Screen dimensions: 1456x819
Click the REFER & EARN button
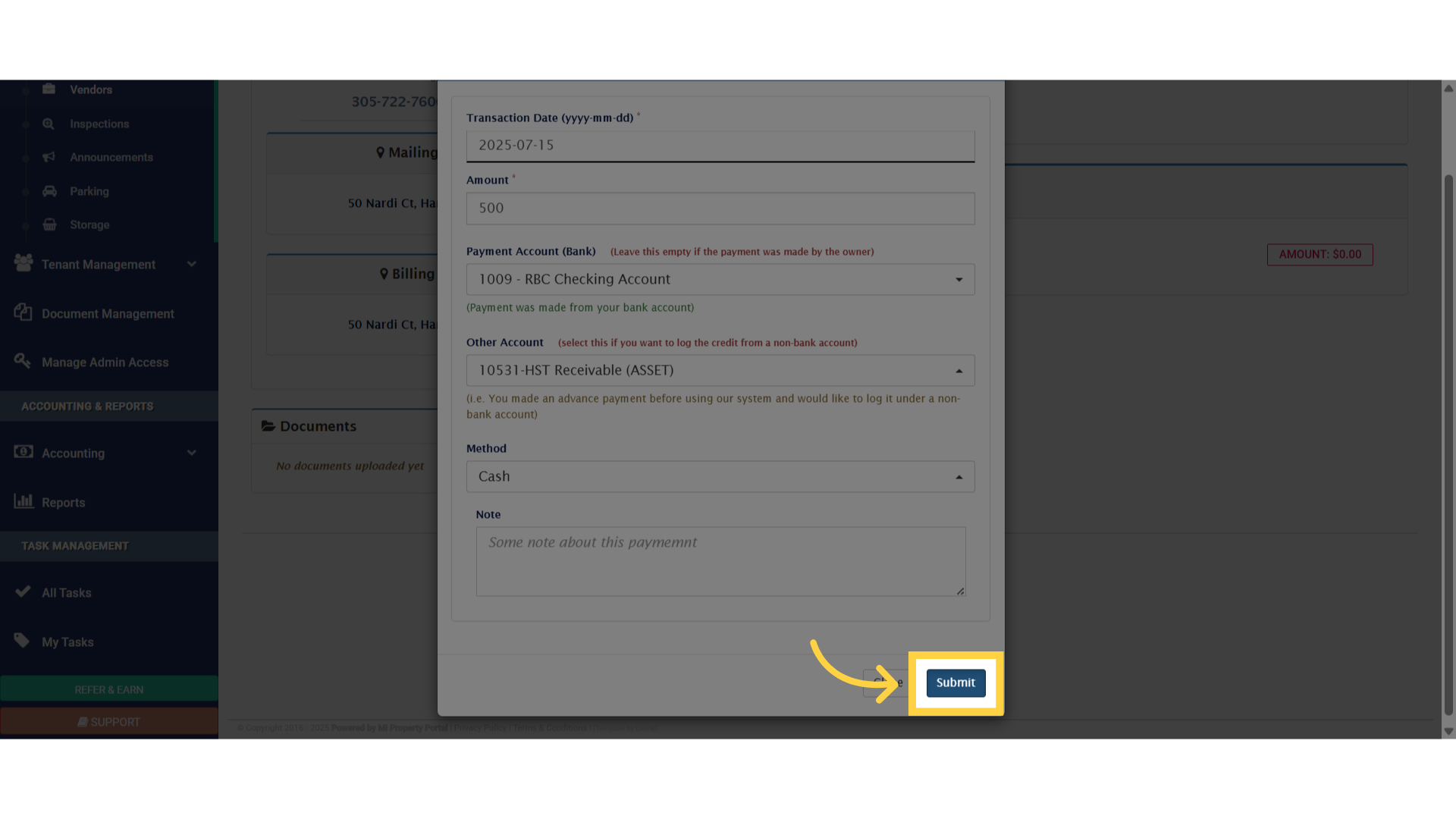(x=109, y=689)
